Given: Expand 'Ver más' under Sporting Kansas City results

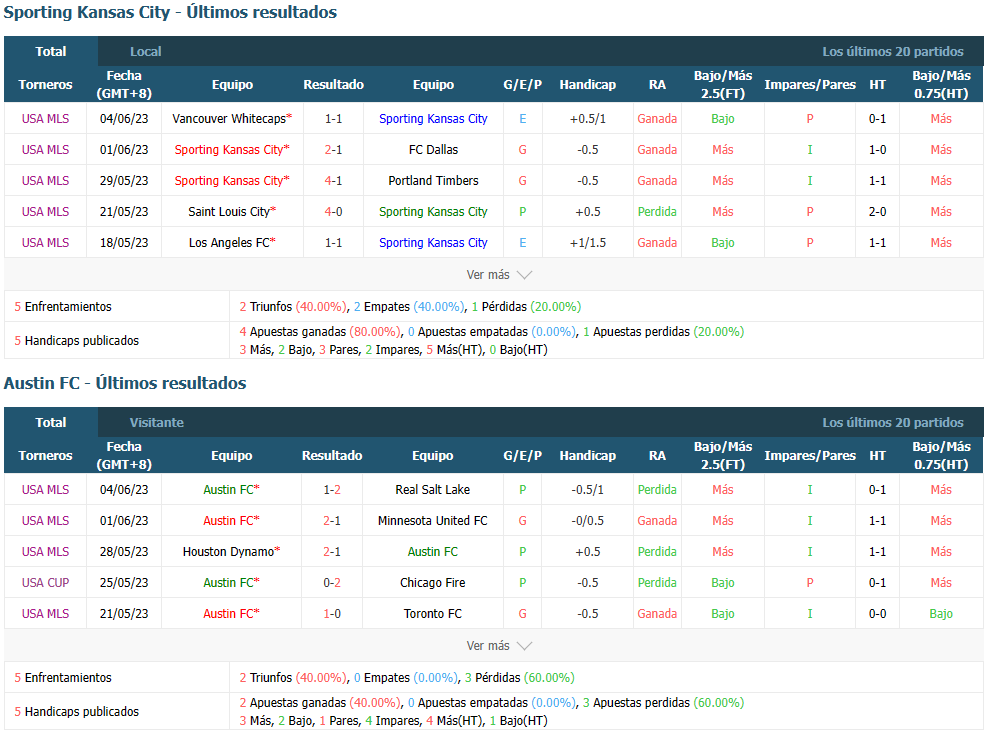Looking at the screenshot, I should (499, 275).
